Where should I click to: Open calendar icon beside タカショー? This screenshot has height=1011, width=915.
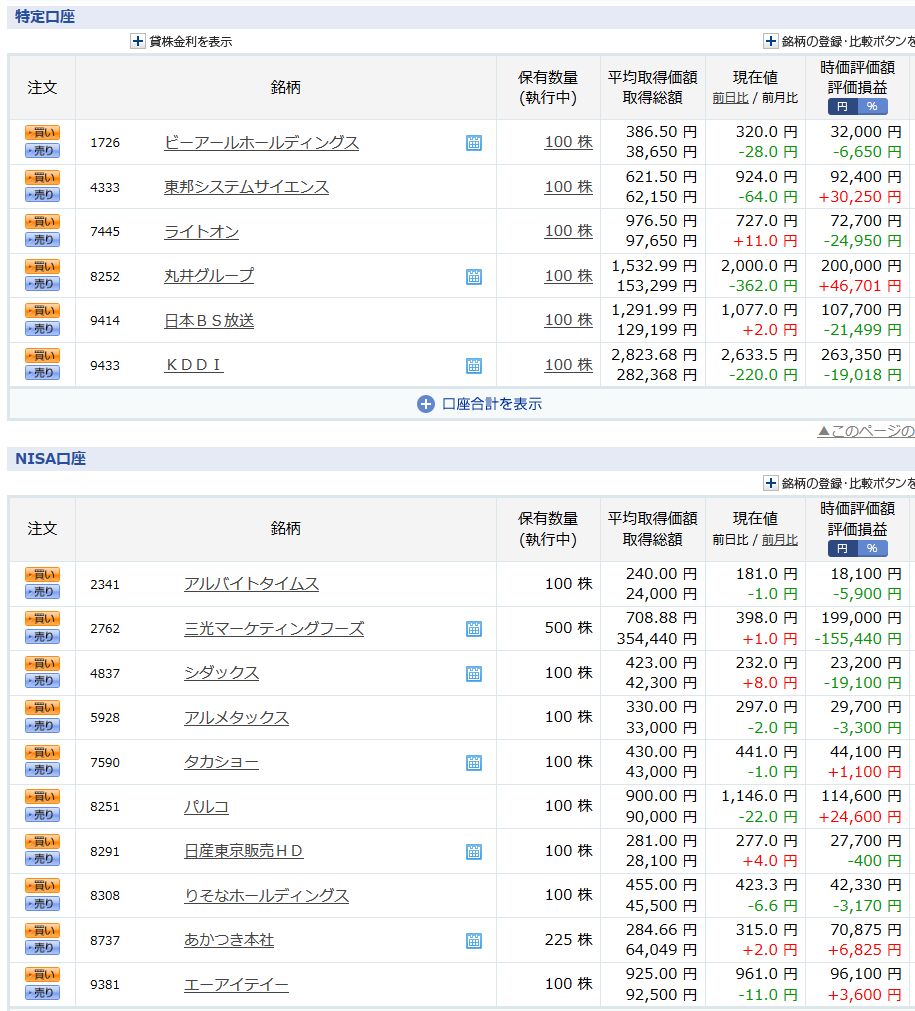pos(474,763)
